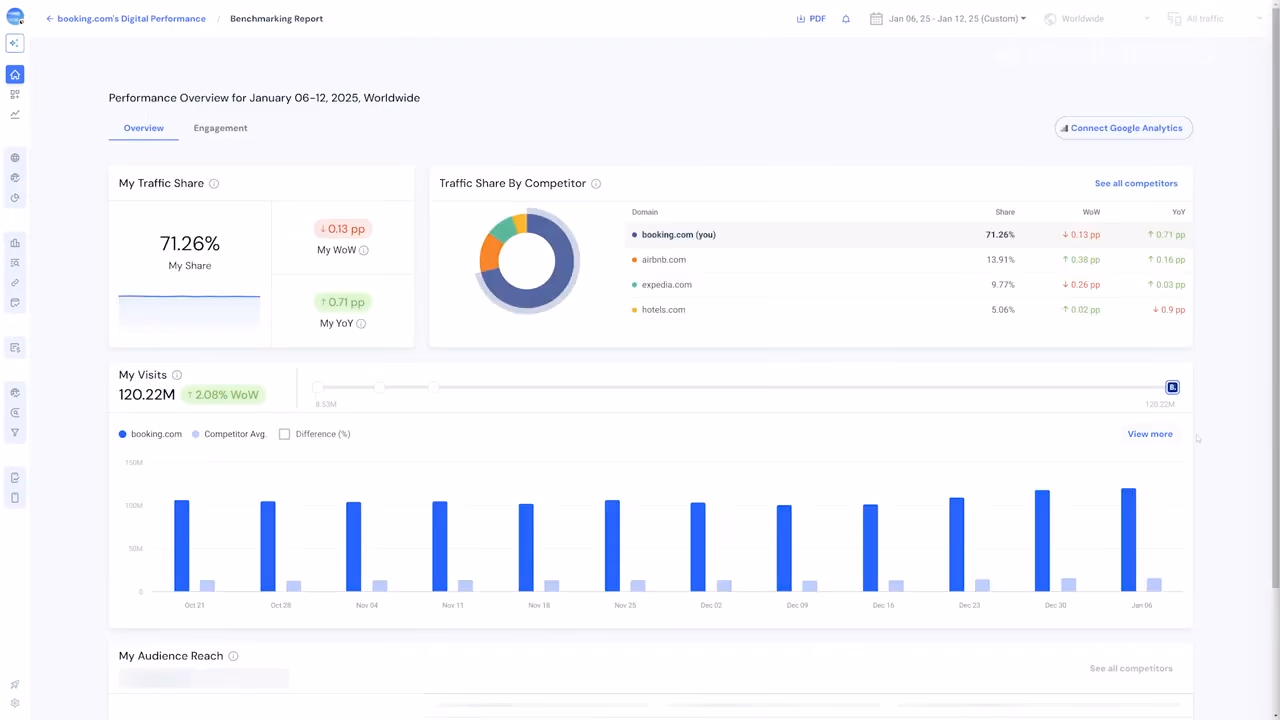Click the page vertical scrollbar
Viewport: 1280px width, 720px height.
coord(1275,300)
